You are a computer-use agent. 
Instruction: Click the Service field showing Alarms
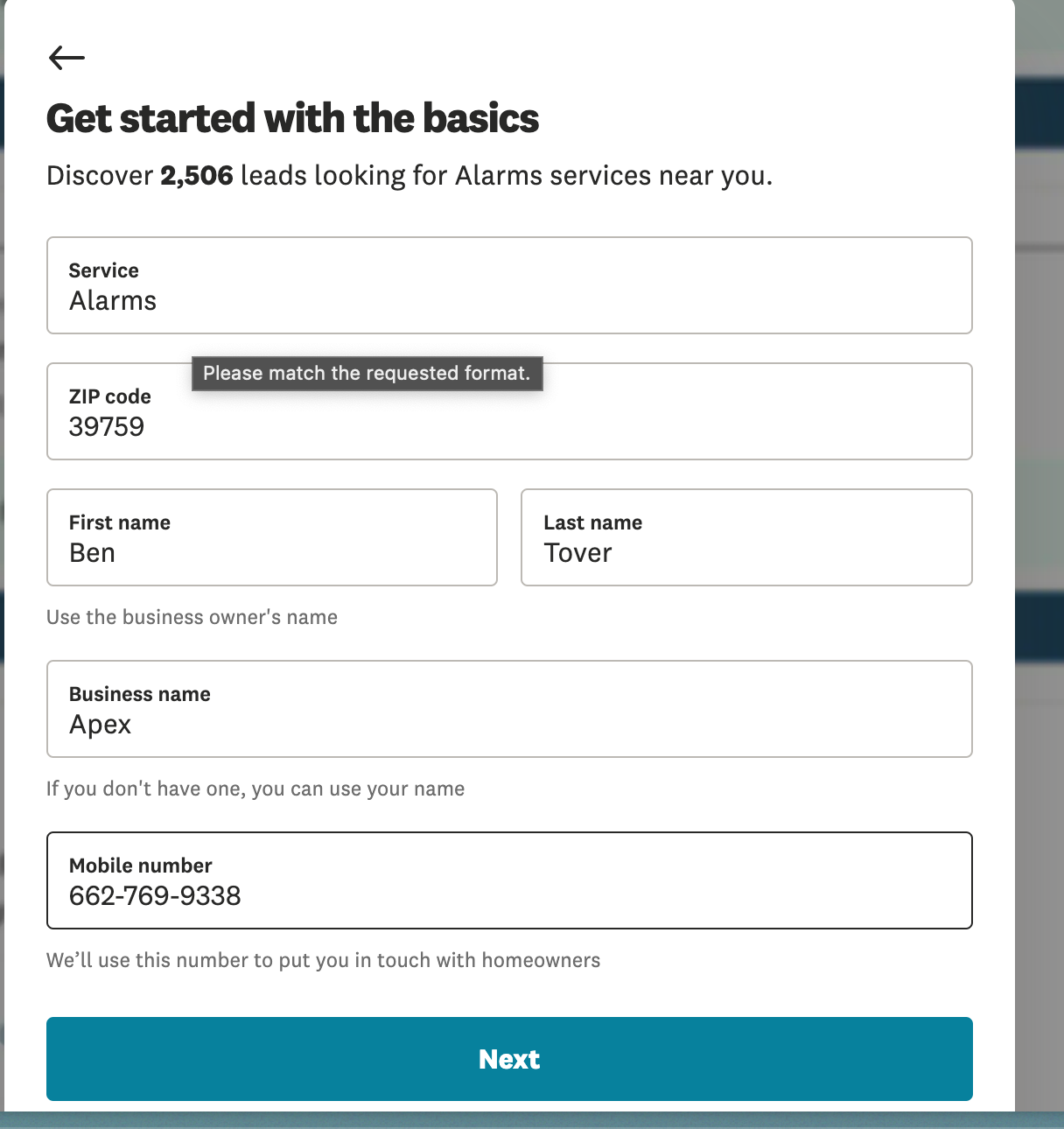pyautogui.click(x=508, y=285)
